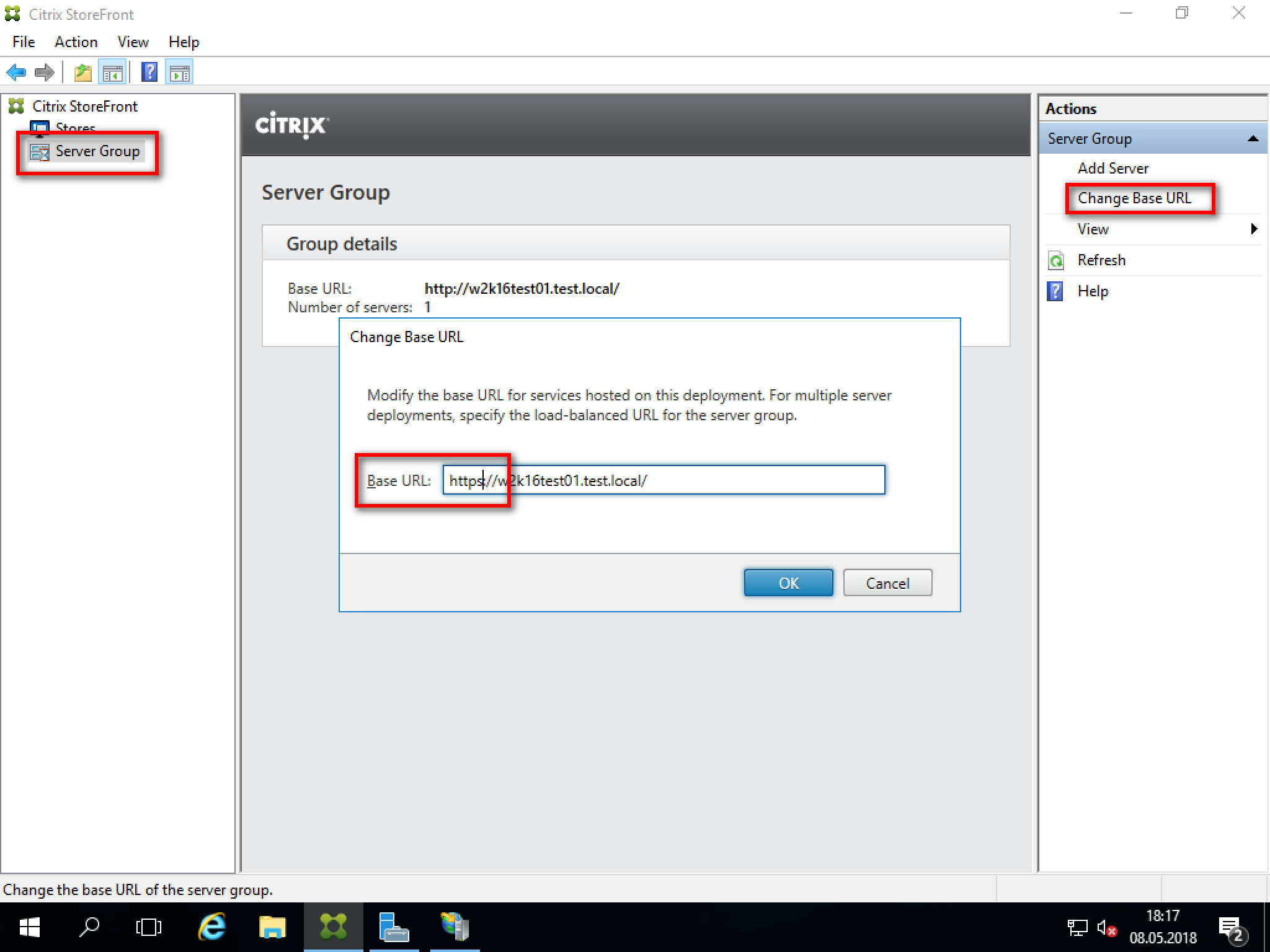Select Server Group in the tree

(97, 151)
